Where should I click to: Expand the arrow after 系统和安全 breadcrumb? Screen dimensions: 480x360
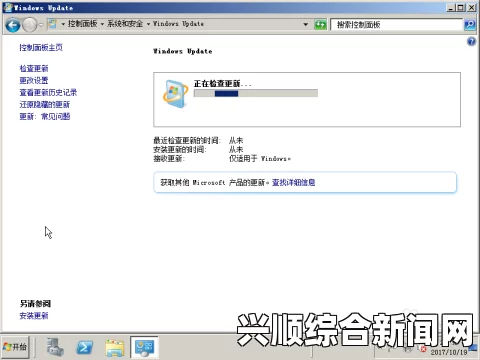coord(148,24)
